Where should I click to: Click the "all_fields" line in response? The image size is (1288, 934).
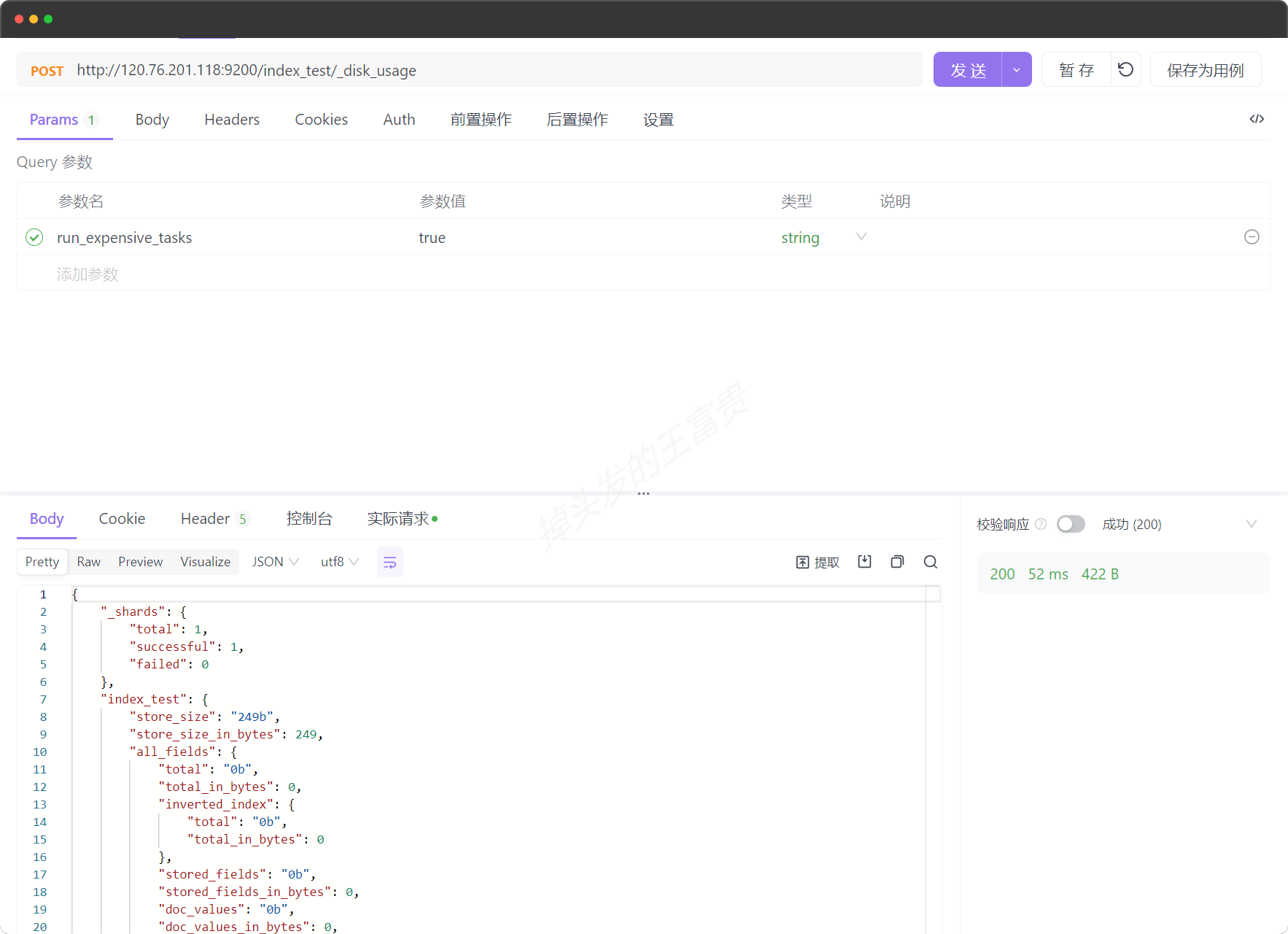coord(183,752)
